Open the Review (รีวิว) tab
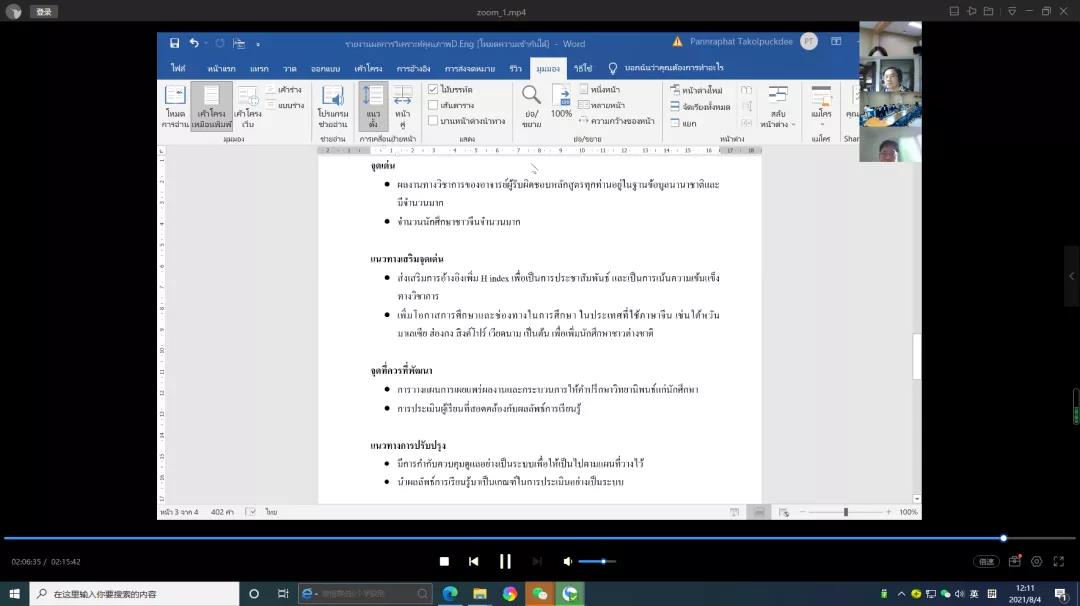The height and width of the screenshot is (606, 1080). coord(515,68)
